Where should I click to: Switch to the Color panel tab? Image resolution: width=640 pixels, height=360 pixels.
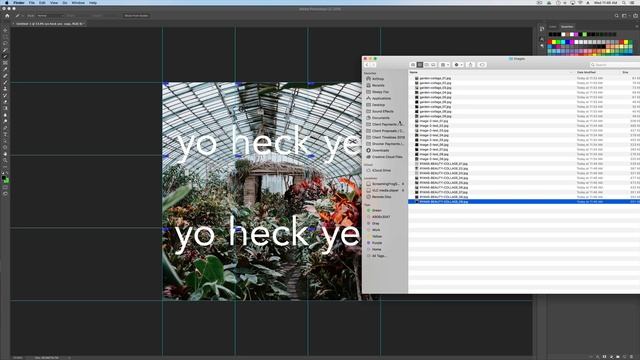click(553, 27)
